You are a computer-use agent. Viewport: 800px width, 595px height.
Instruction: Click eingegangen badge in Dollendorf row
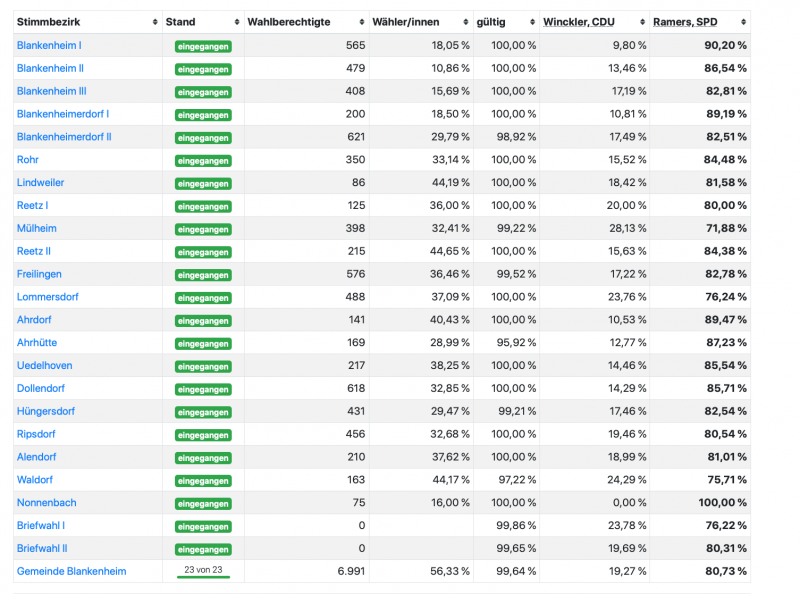[203, 389]
